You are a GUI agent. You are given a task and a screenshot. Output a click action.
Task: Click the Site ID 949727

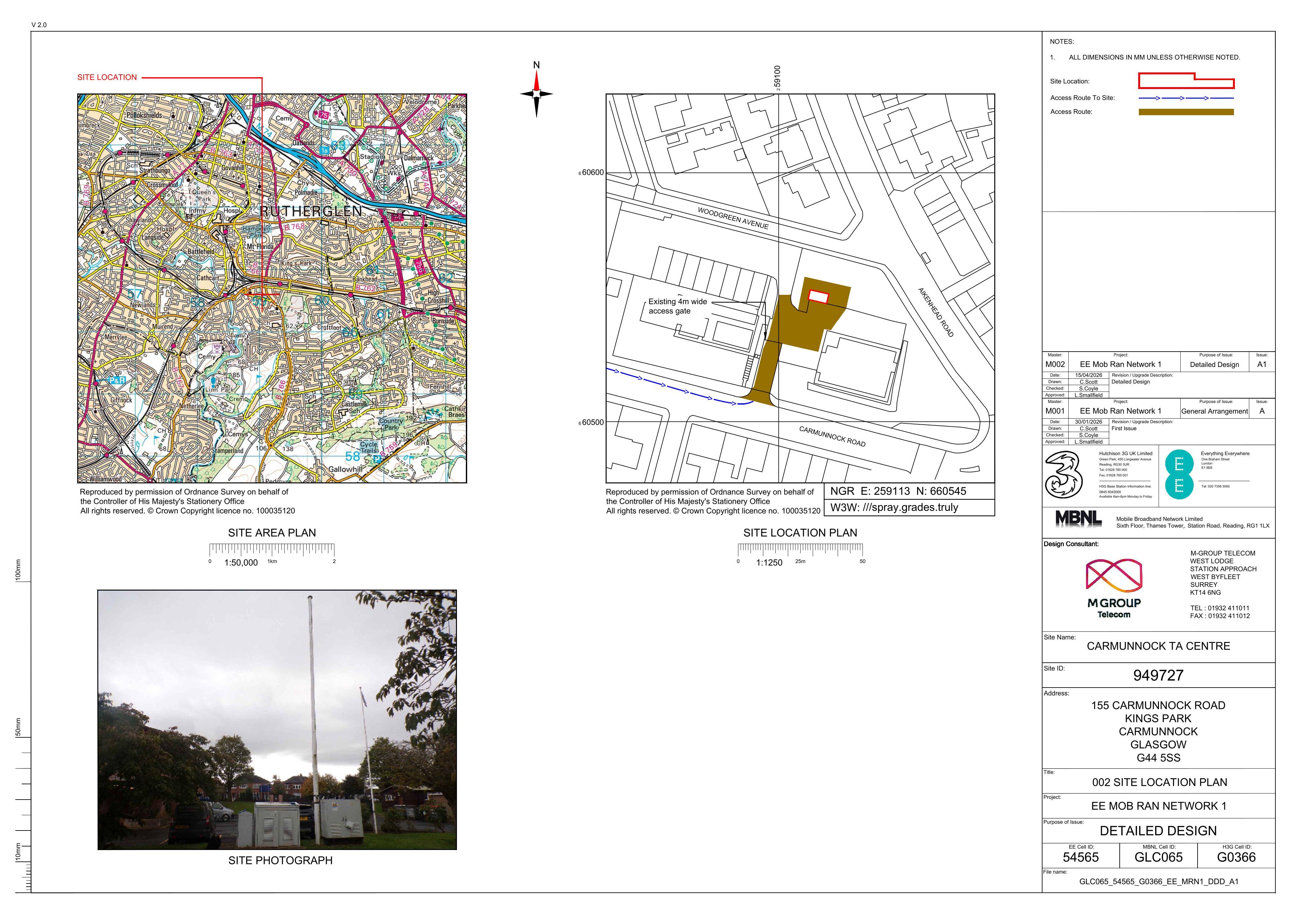tap(1158, 676)
